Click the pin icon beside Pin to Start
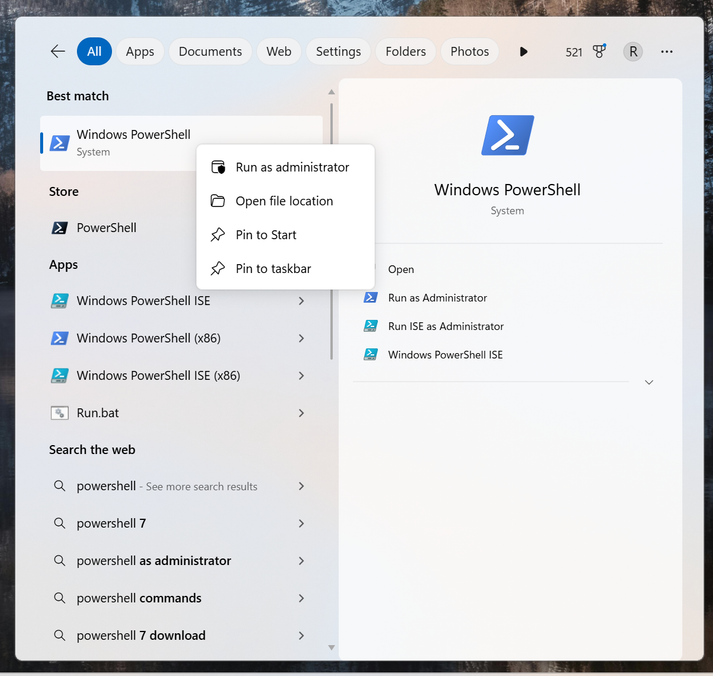 pos(218,235)
